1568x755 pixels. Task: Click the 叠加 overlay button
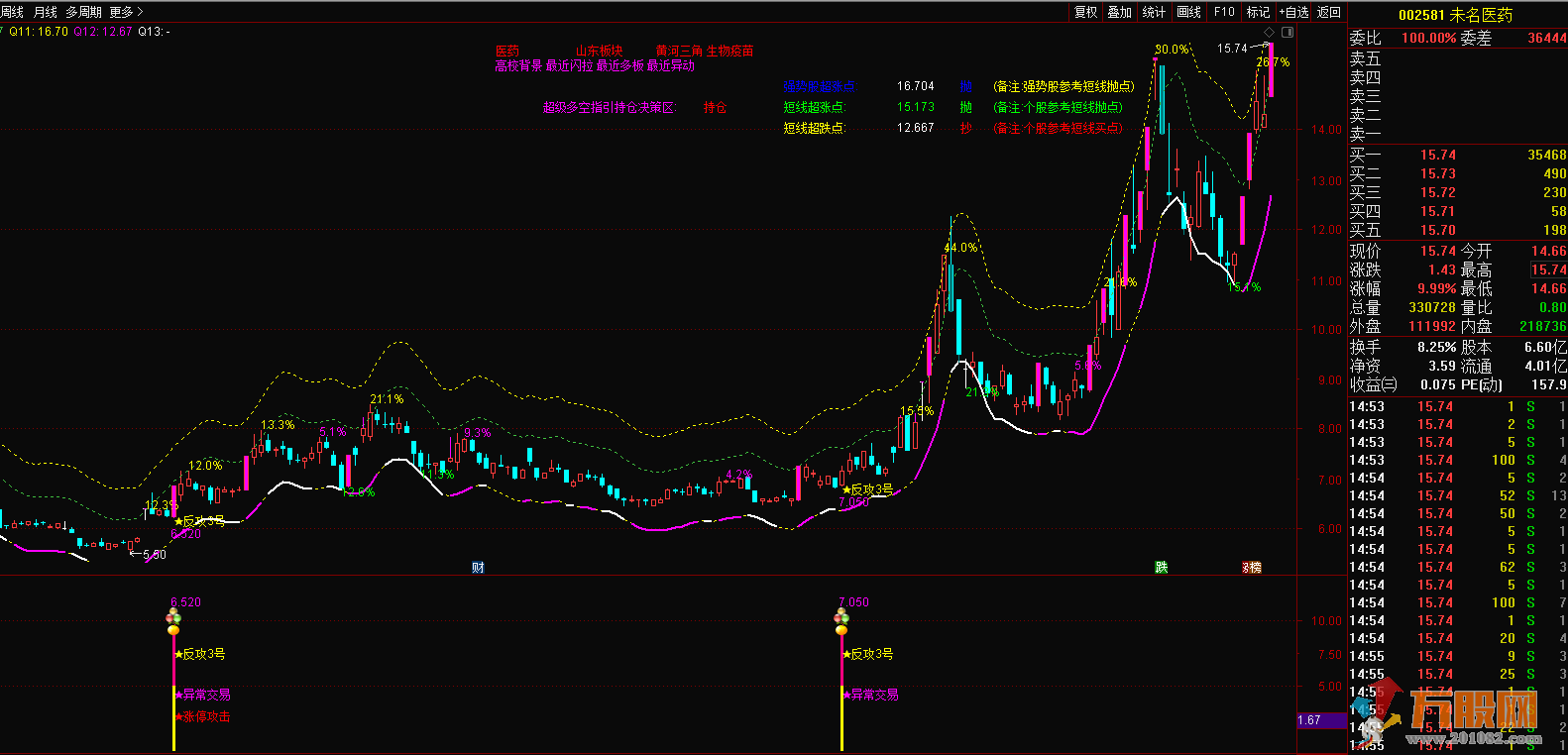click(x=1120, y=12)
